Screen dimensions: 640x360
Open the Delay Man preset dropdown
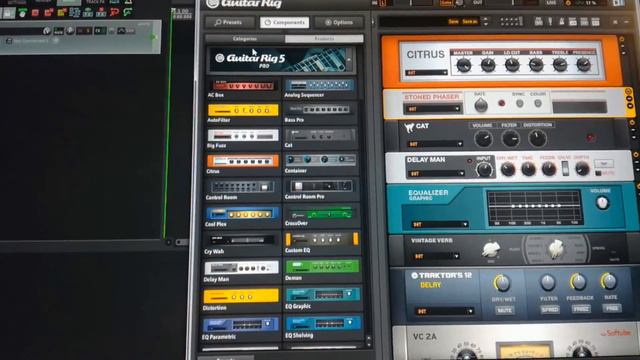coord(436,173)
